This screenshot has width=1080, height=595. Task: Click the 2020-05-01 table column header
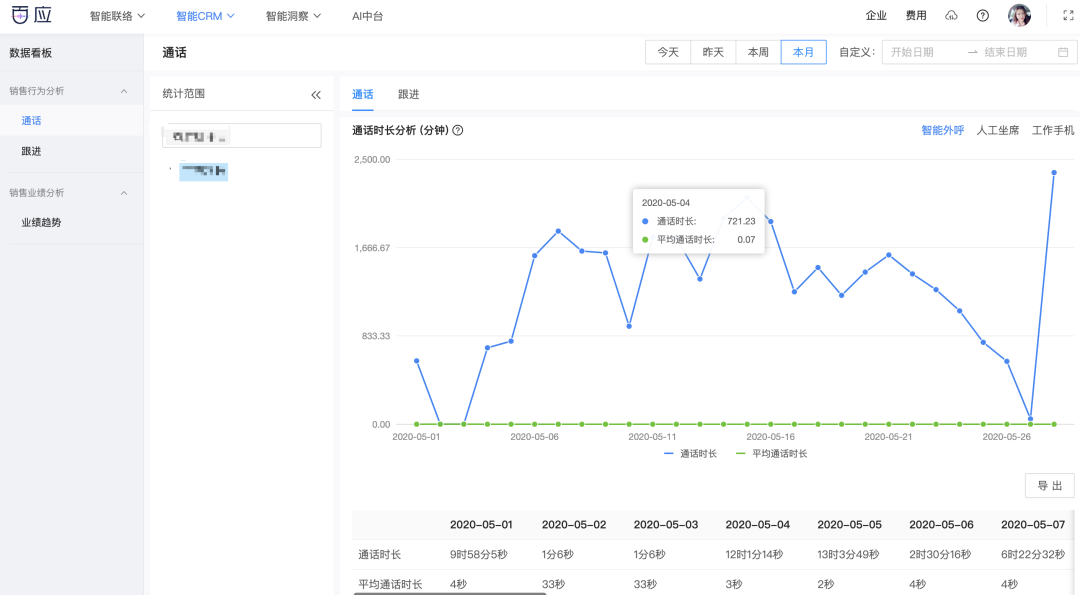tap(481, 525)
